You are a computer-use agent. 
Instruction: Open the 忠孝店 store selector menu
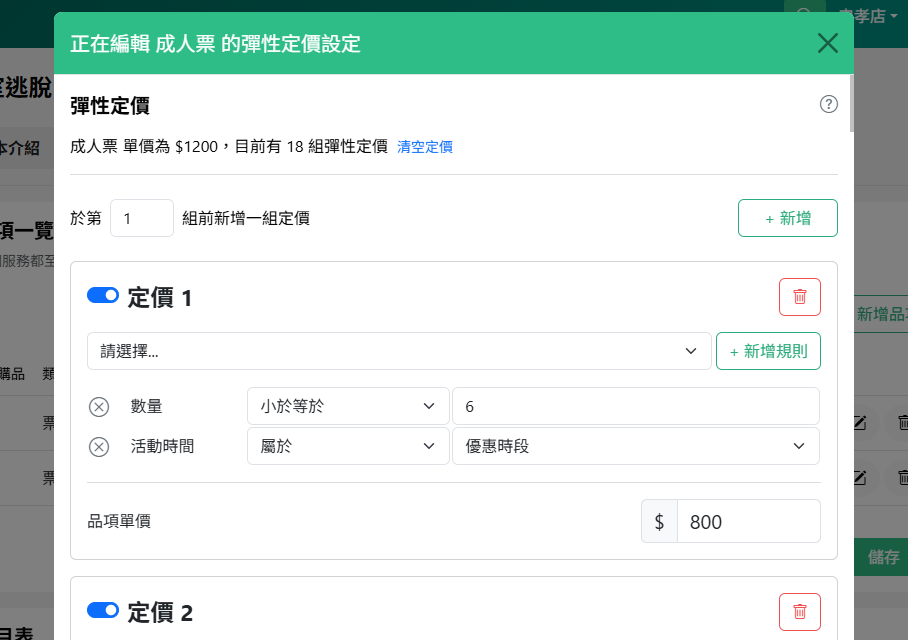pyautogui.click(x=868, y=16)
